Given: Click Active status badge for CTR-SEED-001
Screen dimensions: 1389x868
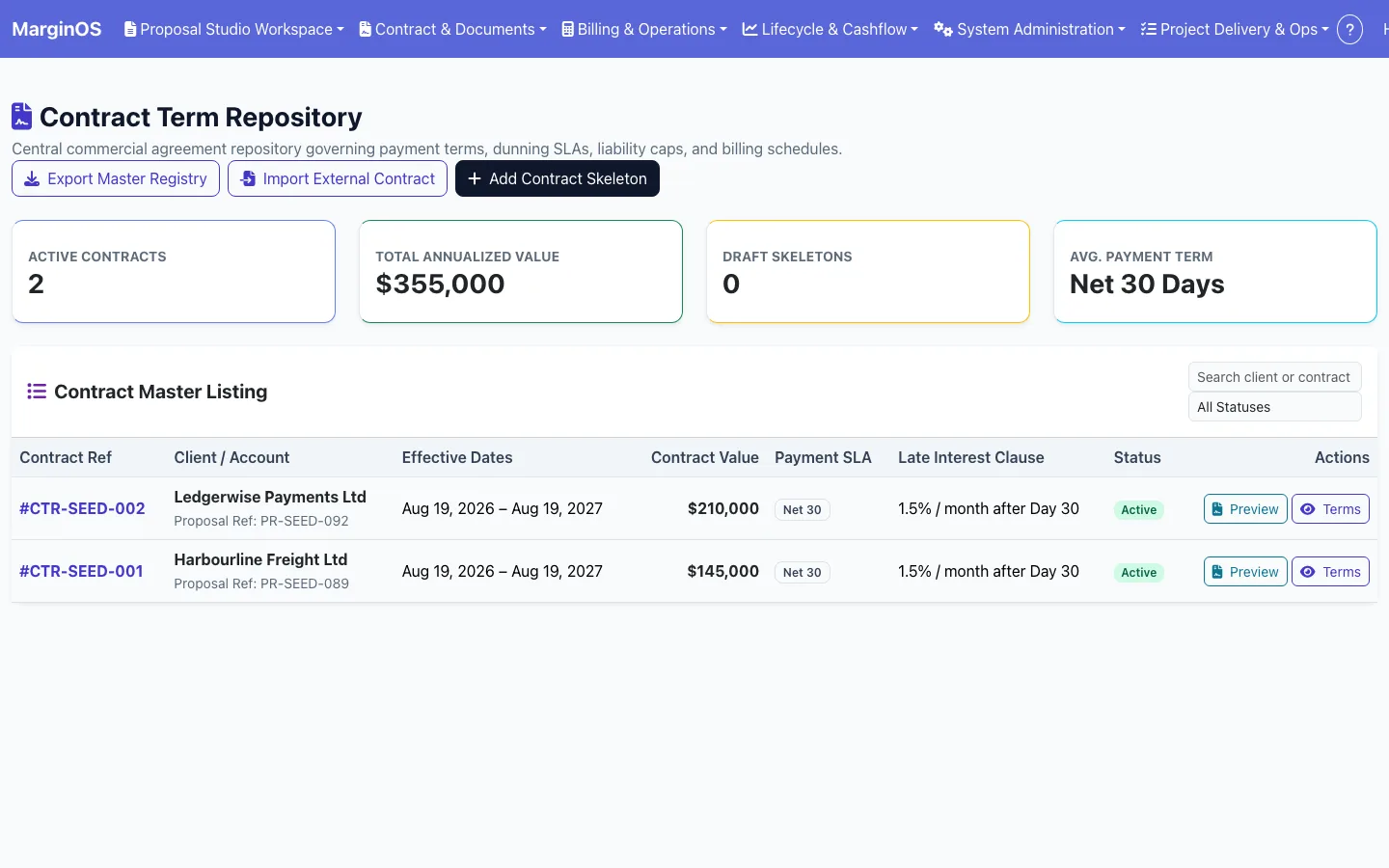Looking at the screenshot, I should click(1138, 572).
